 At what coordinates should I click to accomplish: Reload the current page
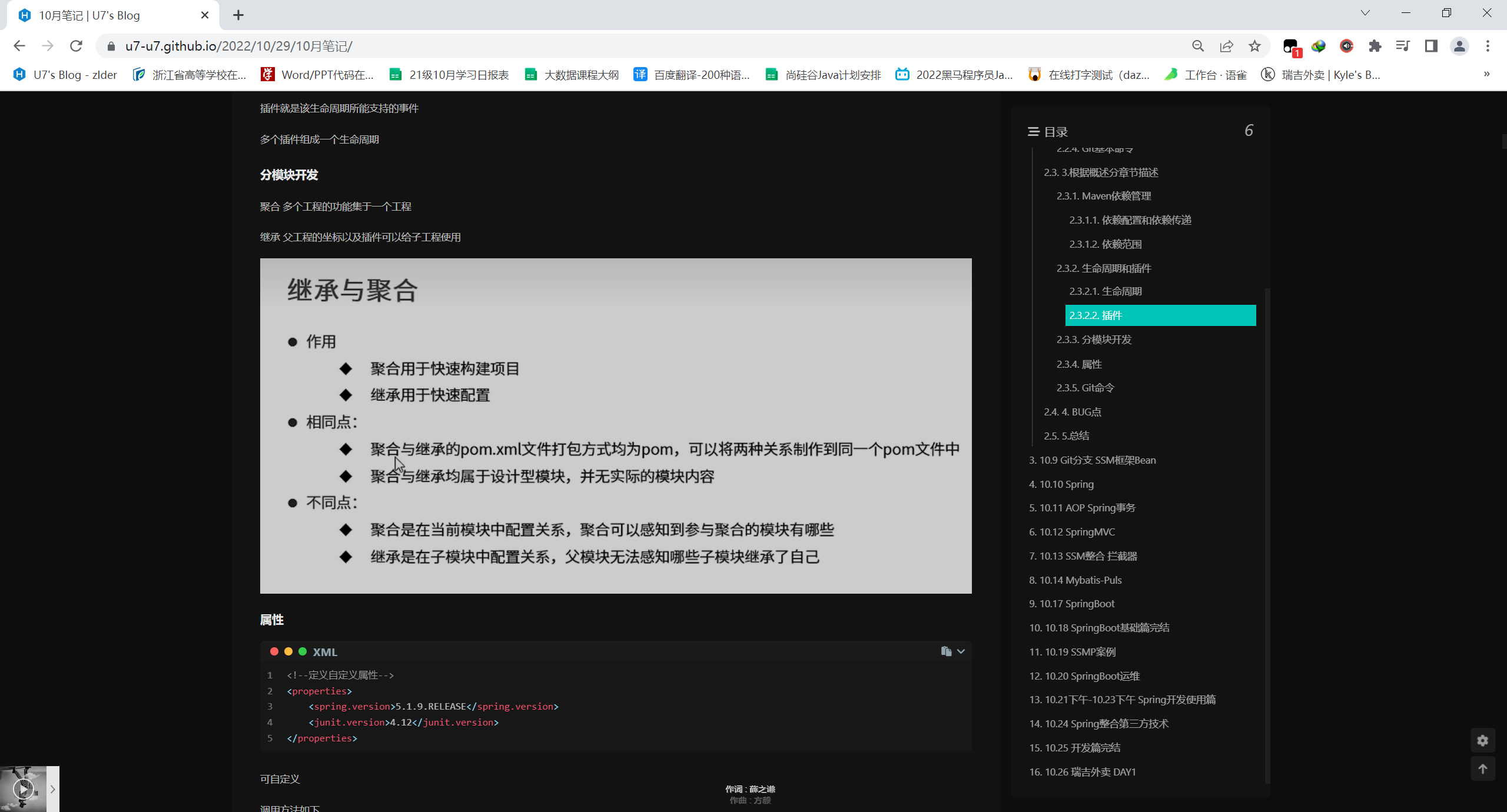(x=76, y=46)
